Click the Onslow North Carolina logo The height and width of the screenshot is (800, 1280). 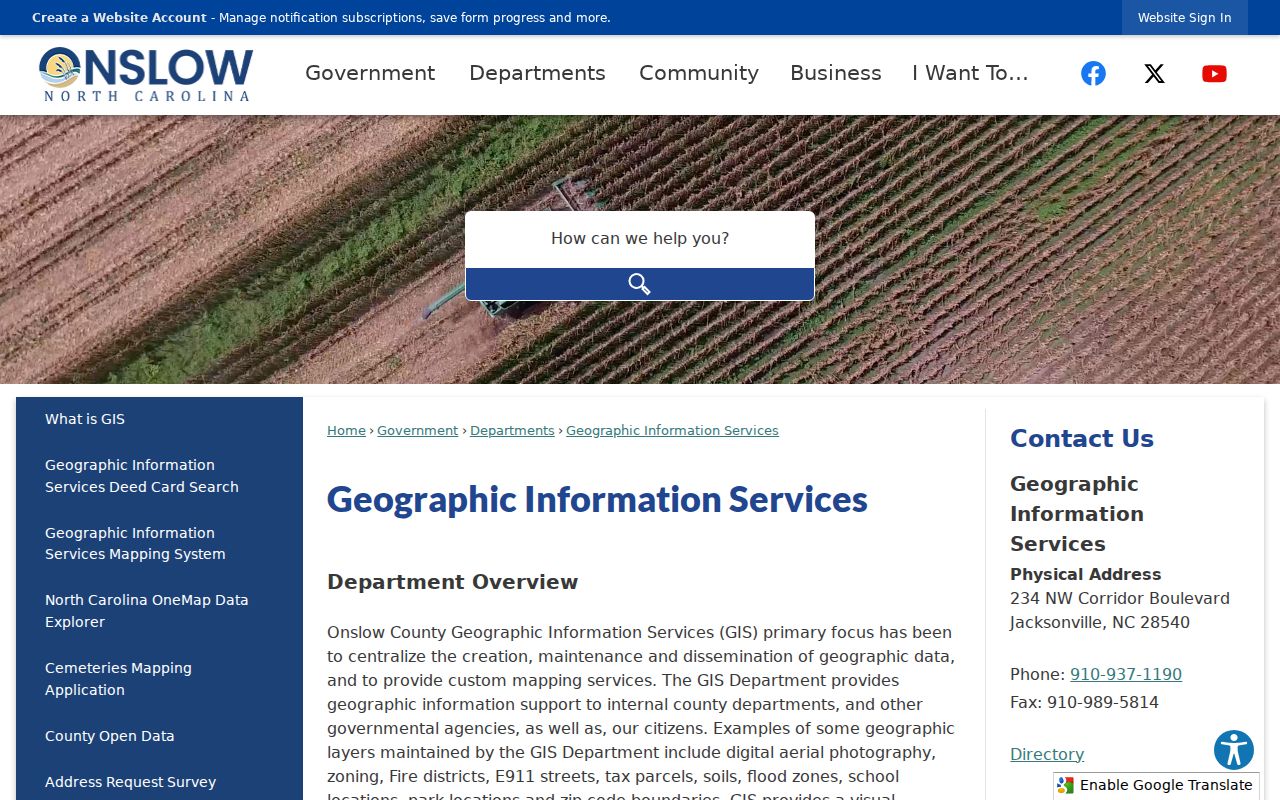(146, 74)
